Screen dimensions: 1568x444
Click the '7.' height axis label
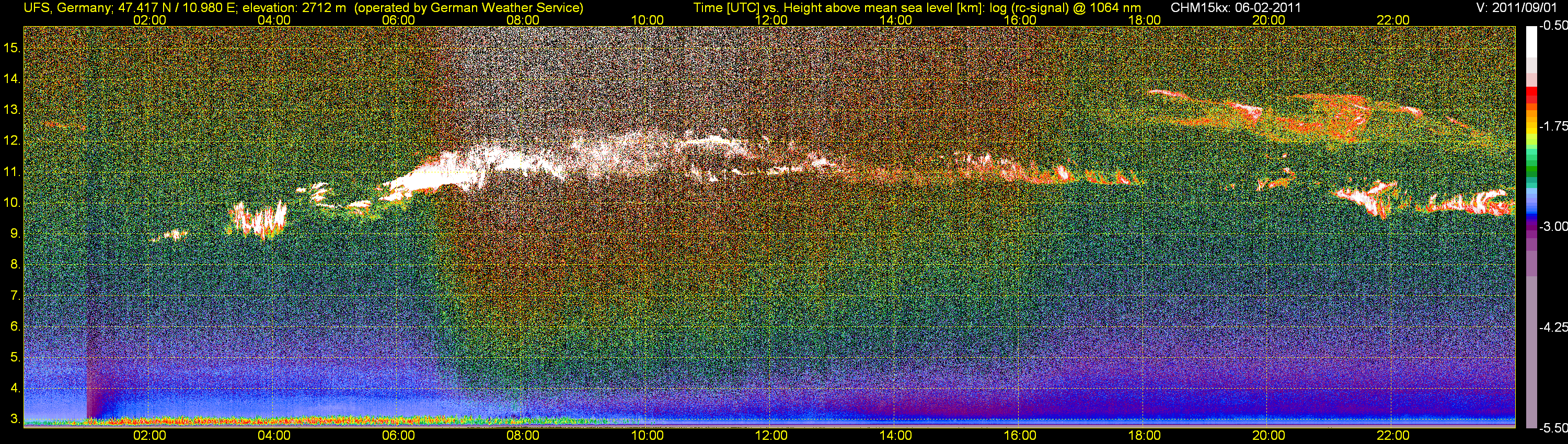16,296
